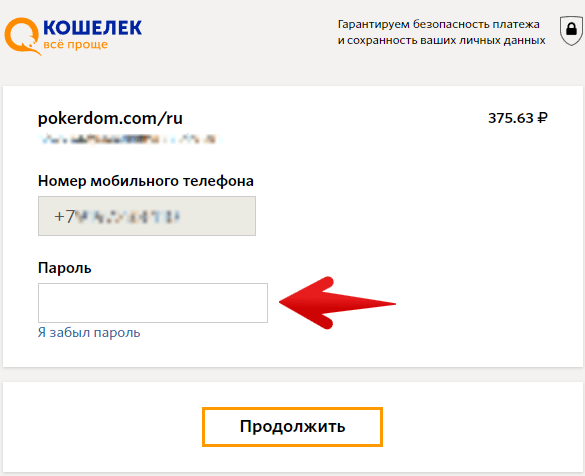Click the red arrow pointing at password
The image size is (585, 476).
pos(337,303)
